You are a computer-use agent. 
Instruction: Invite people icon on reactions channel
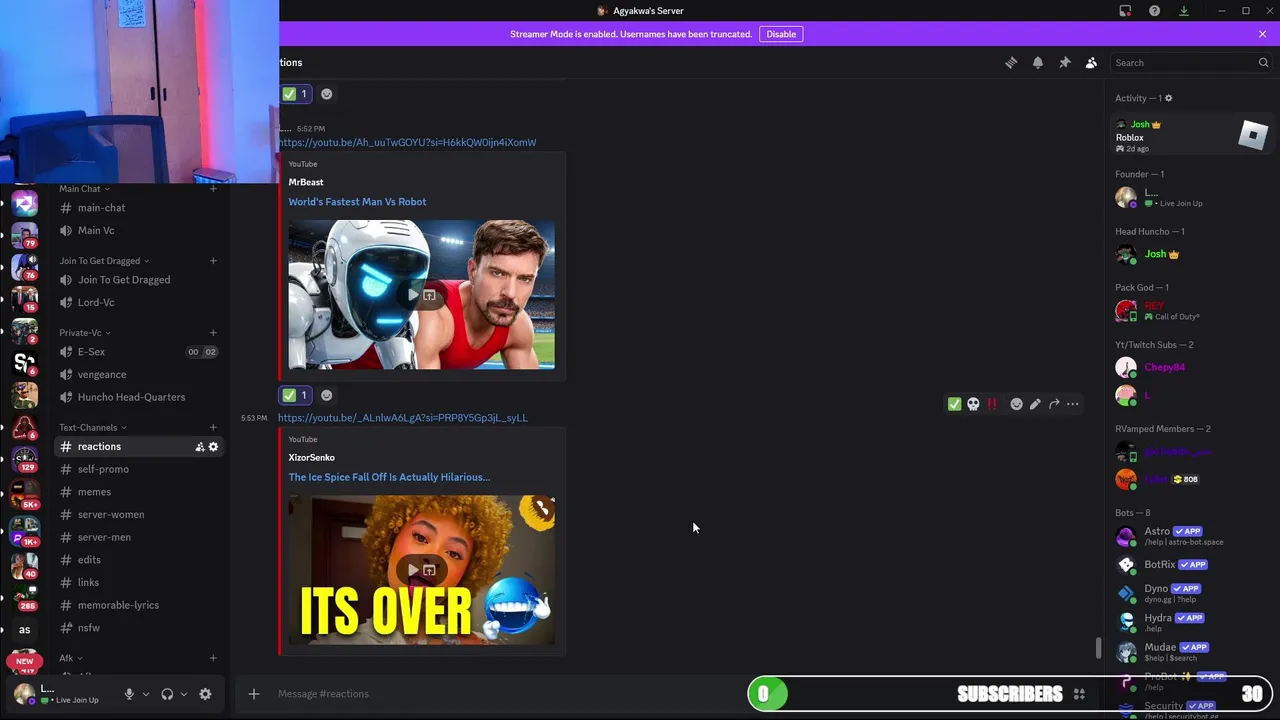point(199,447)
